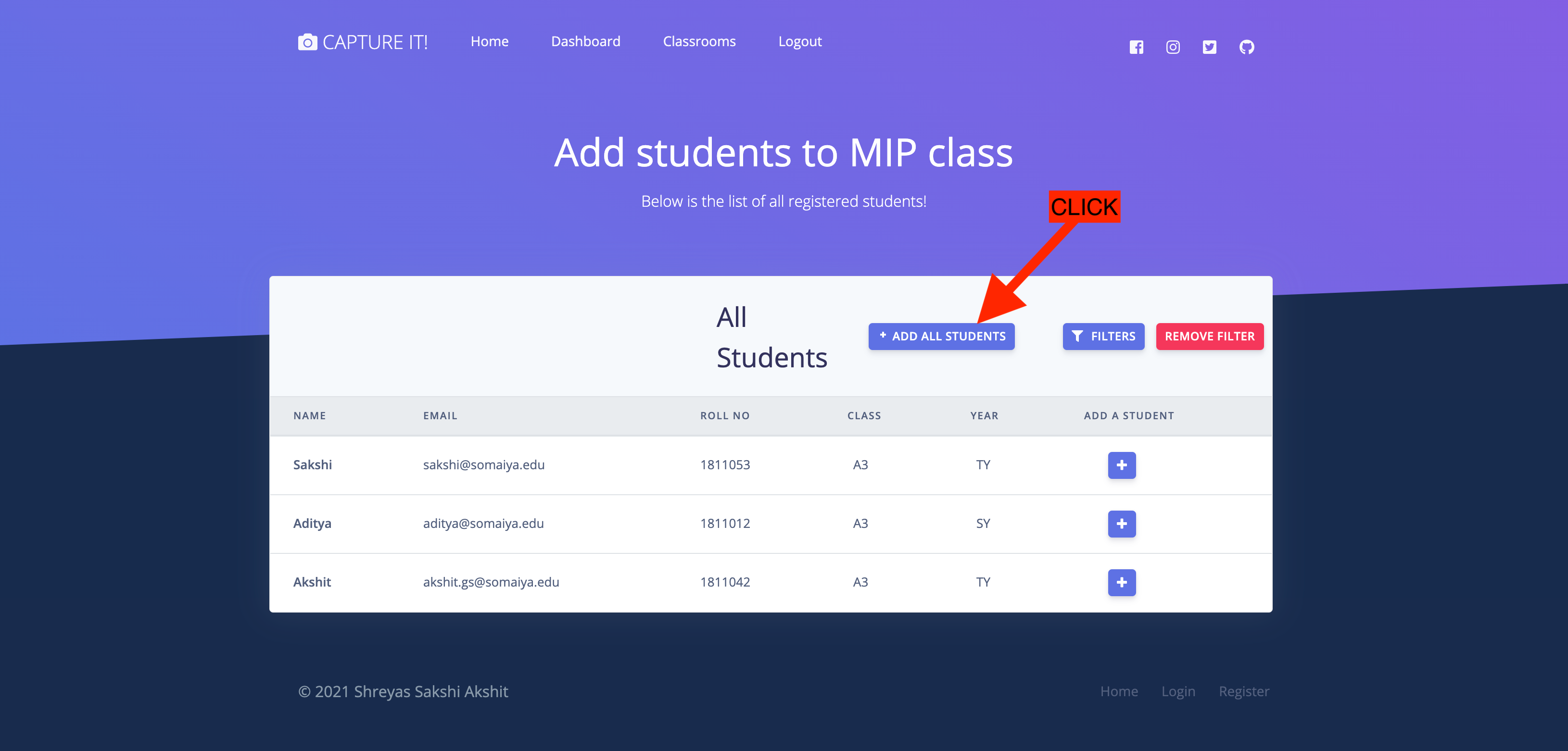
Task: Open the footer Login link
Action: pyautogui.click(x=1178, y=691)
